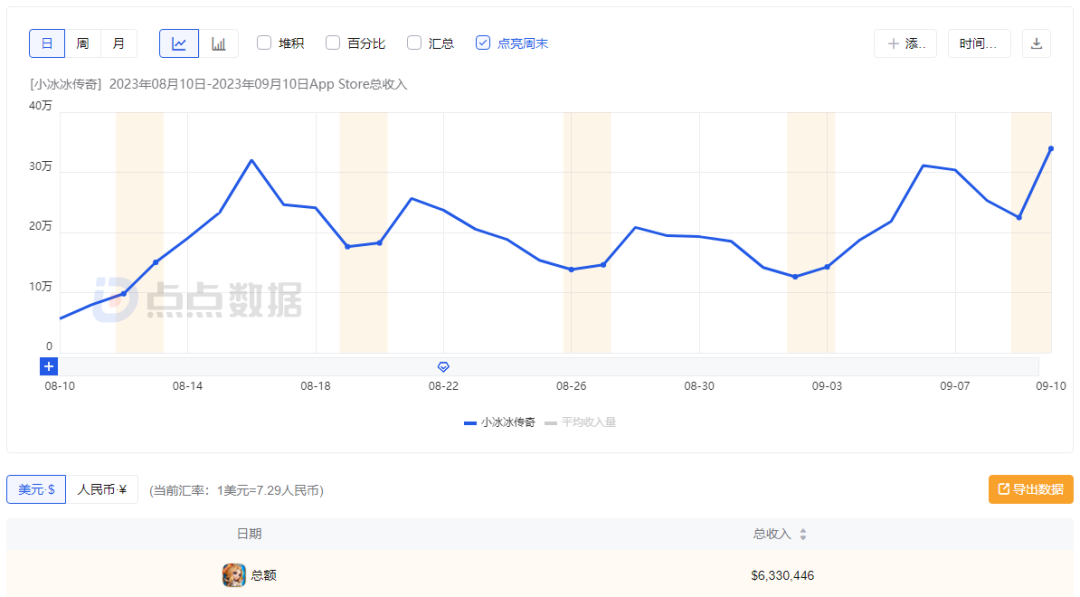Toggle the 小冰冰传奇 legend series
1080x597 pixels.
[x=500, y=422]
